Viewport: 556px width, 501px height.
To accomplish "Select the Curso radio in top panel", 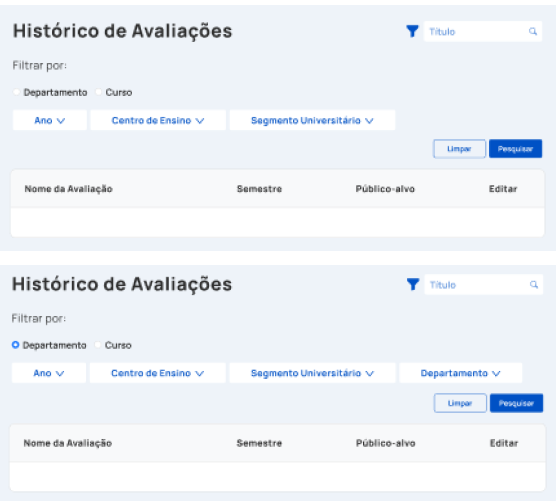I will coord(99,92).
